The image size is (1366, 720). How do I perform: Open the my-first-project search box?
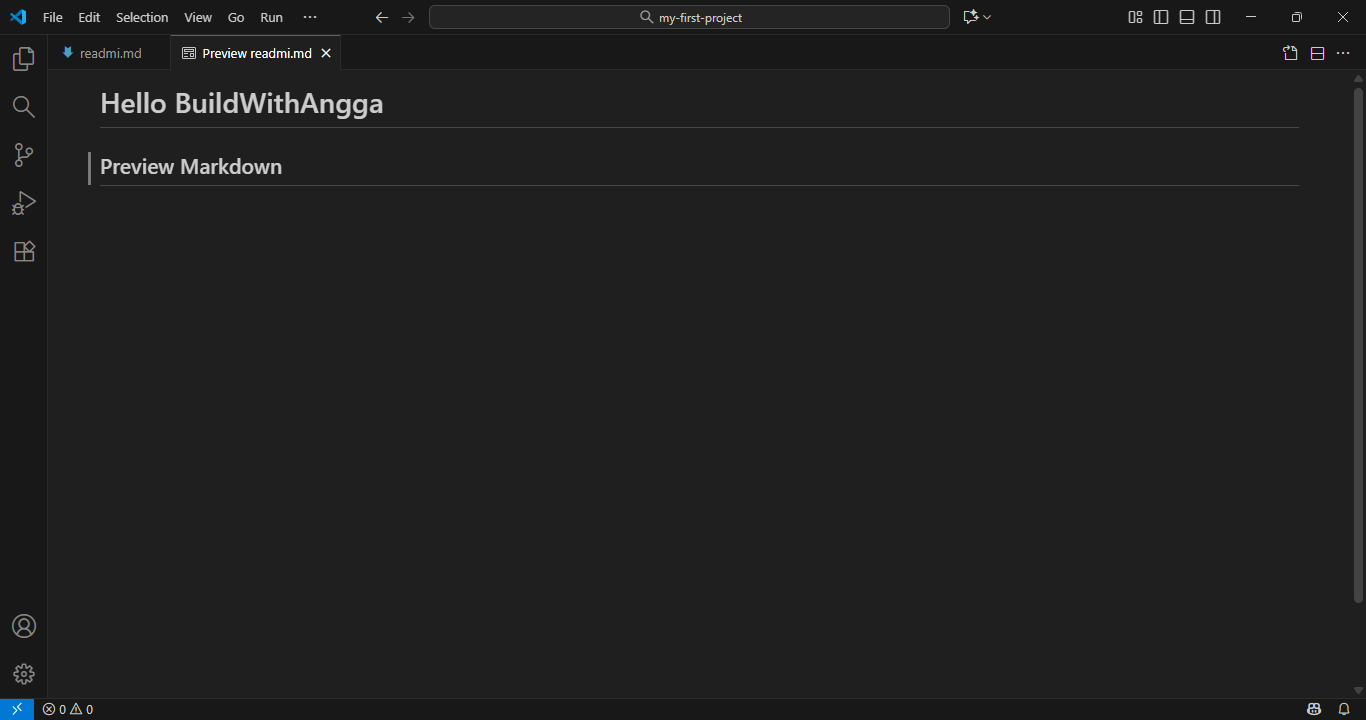click(688, 16)
